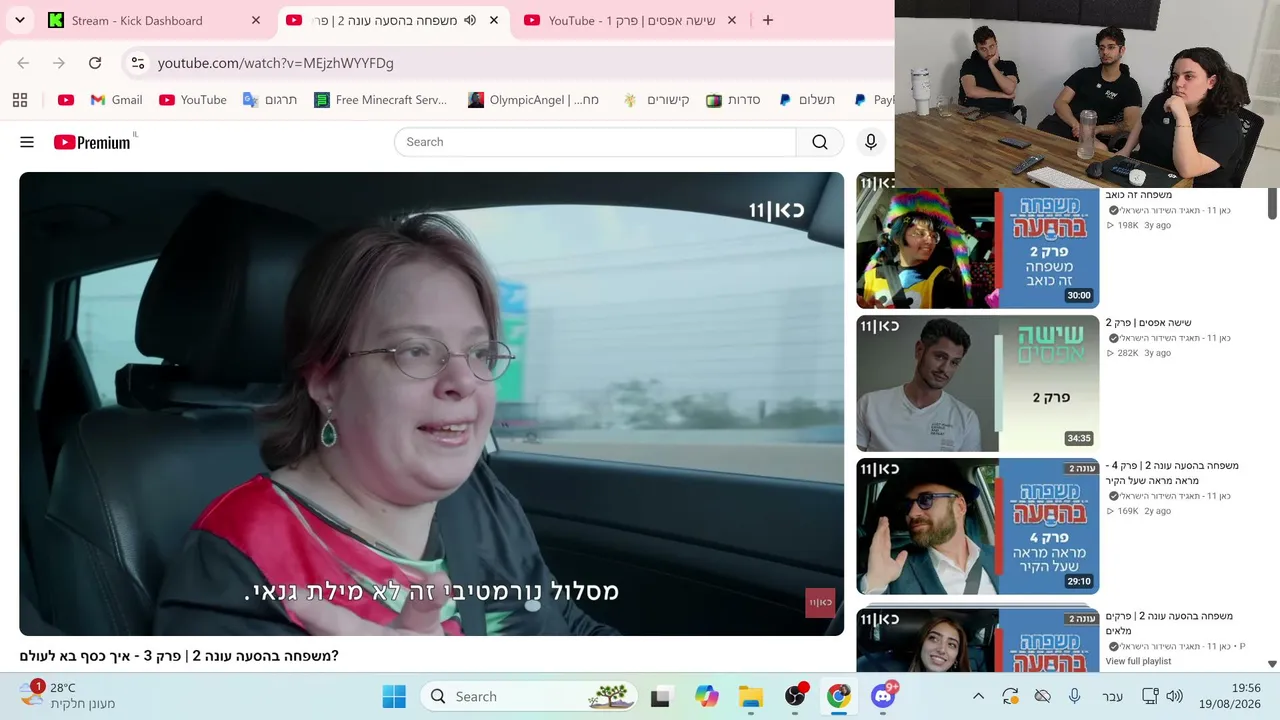
Task: Open the Windows Start menu
Action: tap(394, 697)
